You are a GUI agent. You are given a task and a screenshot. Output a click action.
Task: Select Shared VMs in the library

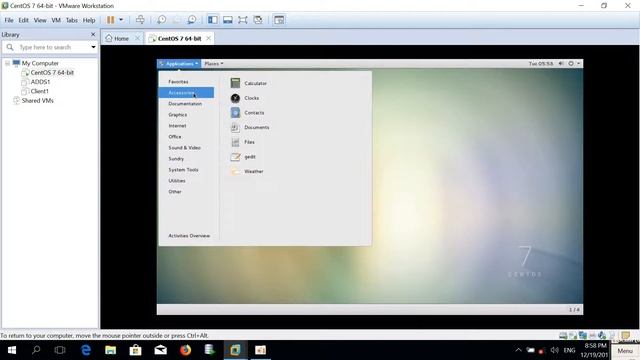37,100
